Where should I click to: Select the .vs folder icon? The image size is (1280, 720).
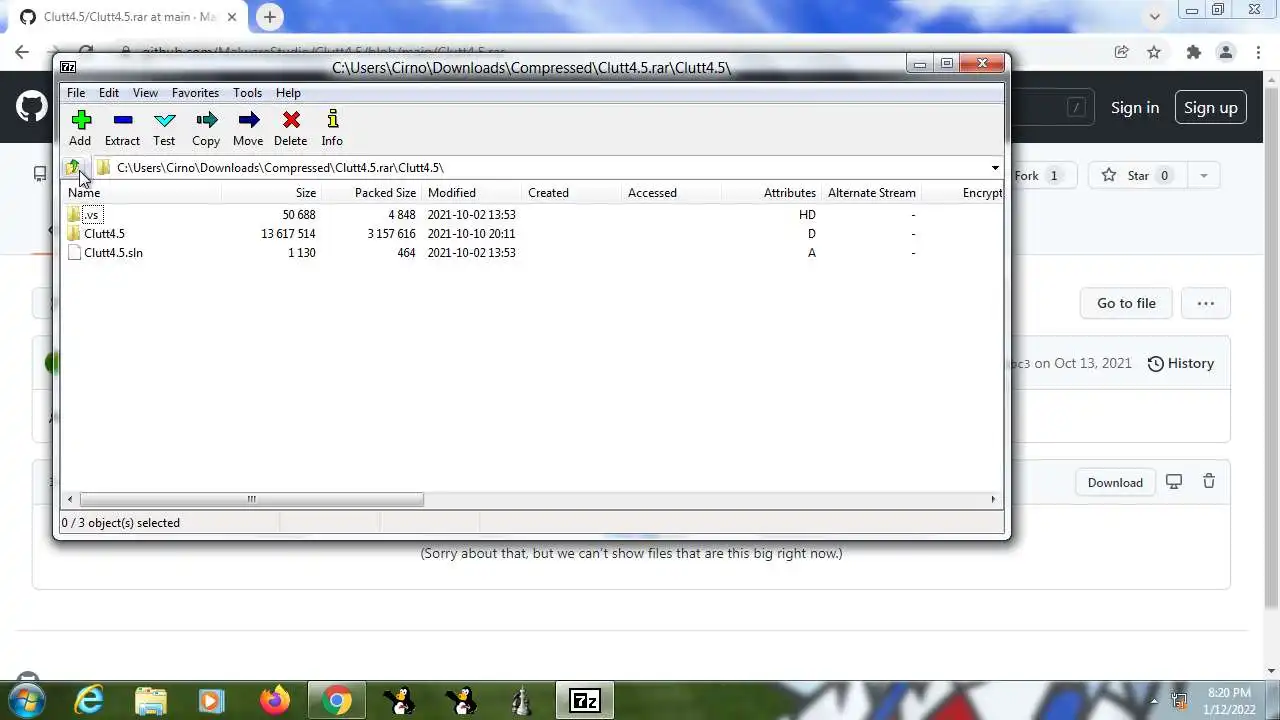tap(74, 214)
